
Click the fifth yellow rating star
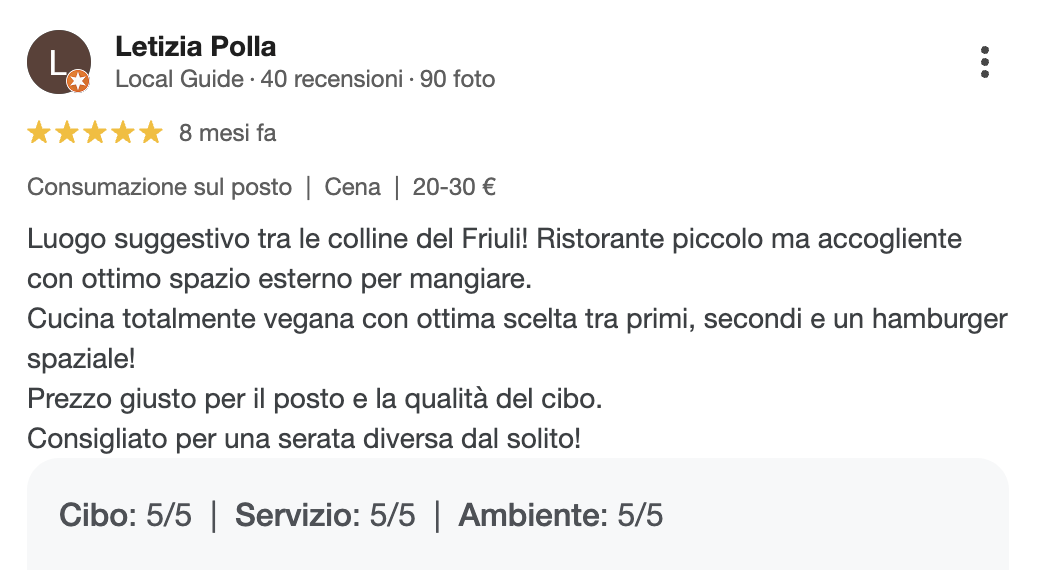click(x=150, y=133)
